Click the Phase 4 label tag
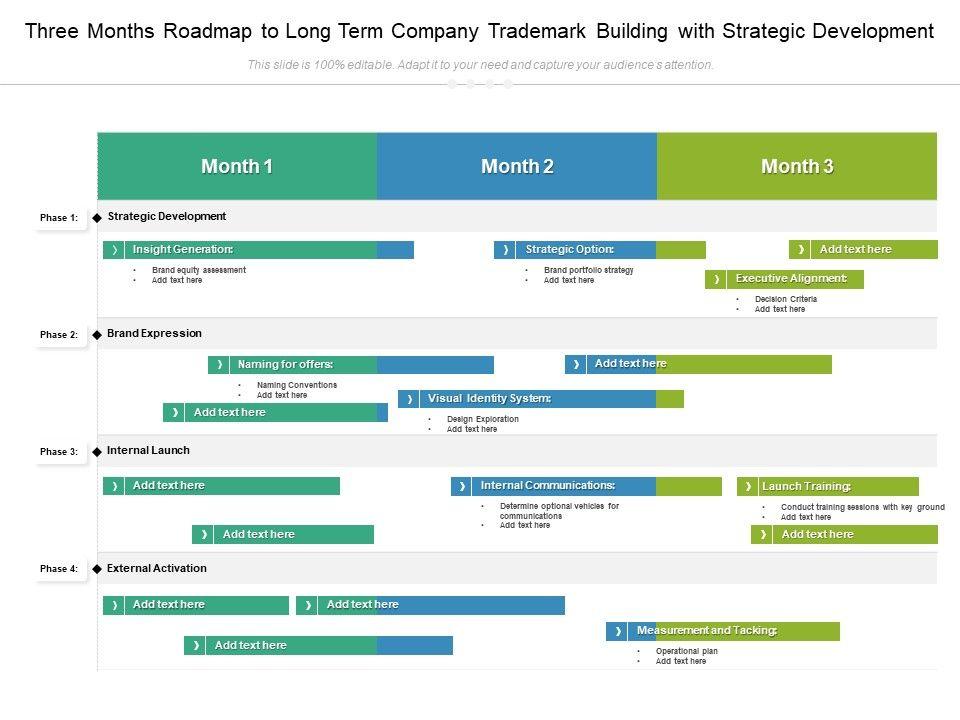960x720 pixels. coord(59,569)
